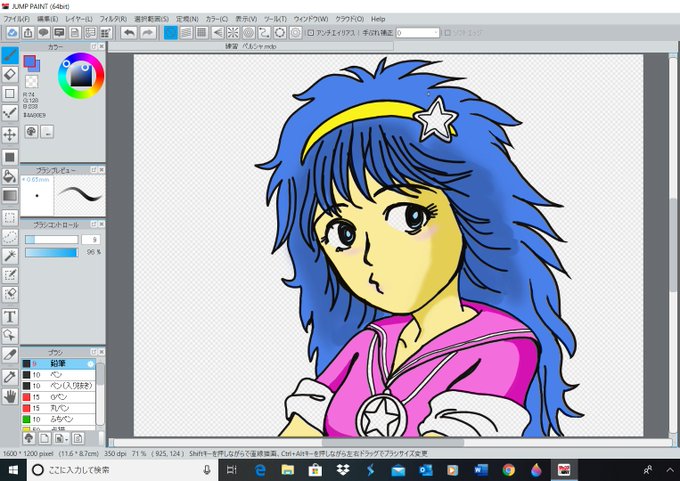
Task: Undock the ブラシコントロール panel
Action: tap(94, 224)
